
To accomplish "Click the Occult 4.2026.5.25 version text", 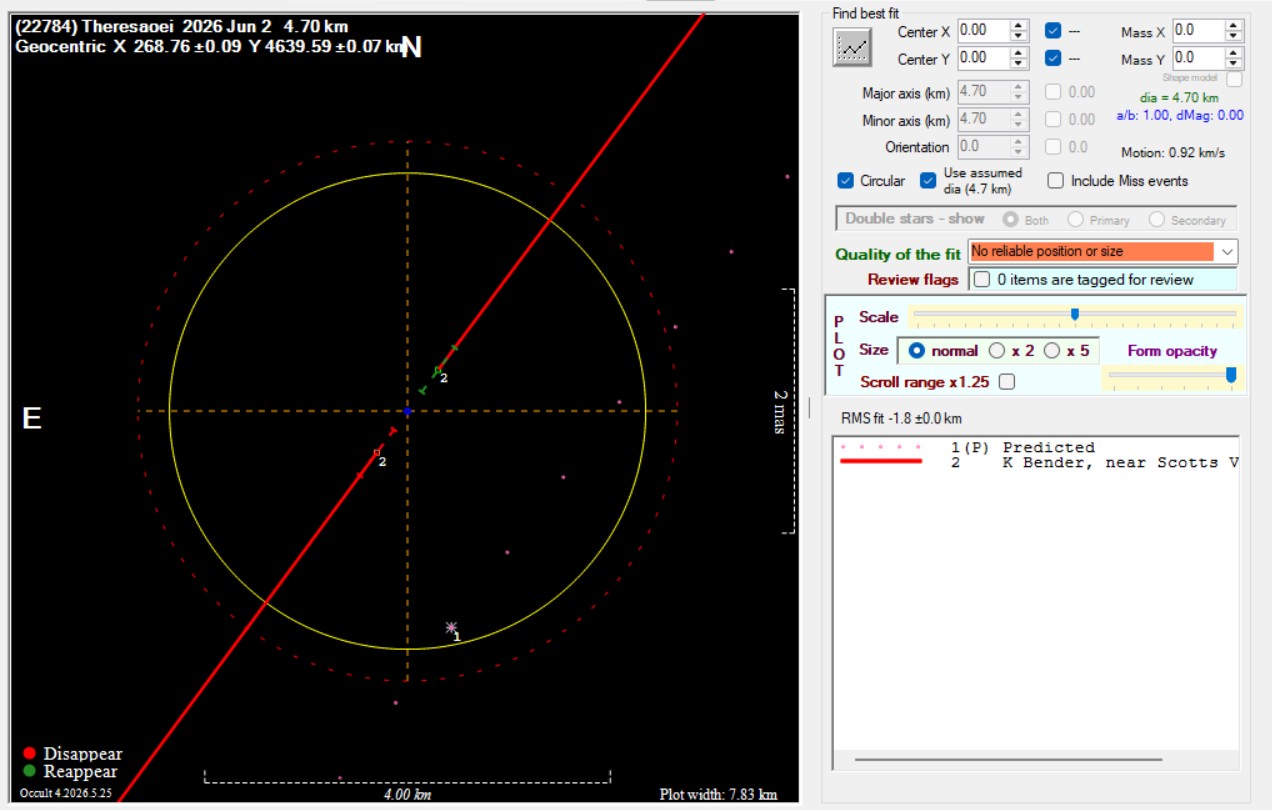I will 65,794.
